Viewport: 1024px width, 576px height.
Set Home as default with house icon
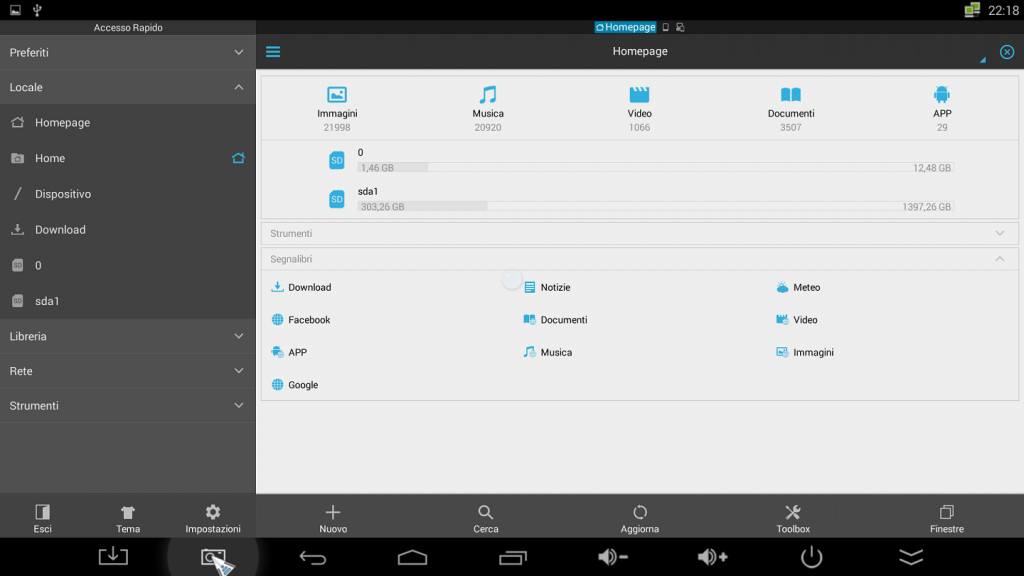pyautogui.click(x=238, y=158)
